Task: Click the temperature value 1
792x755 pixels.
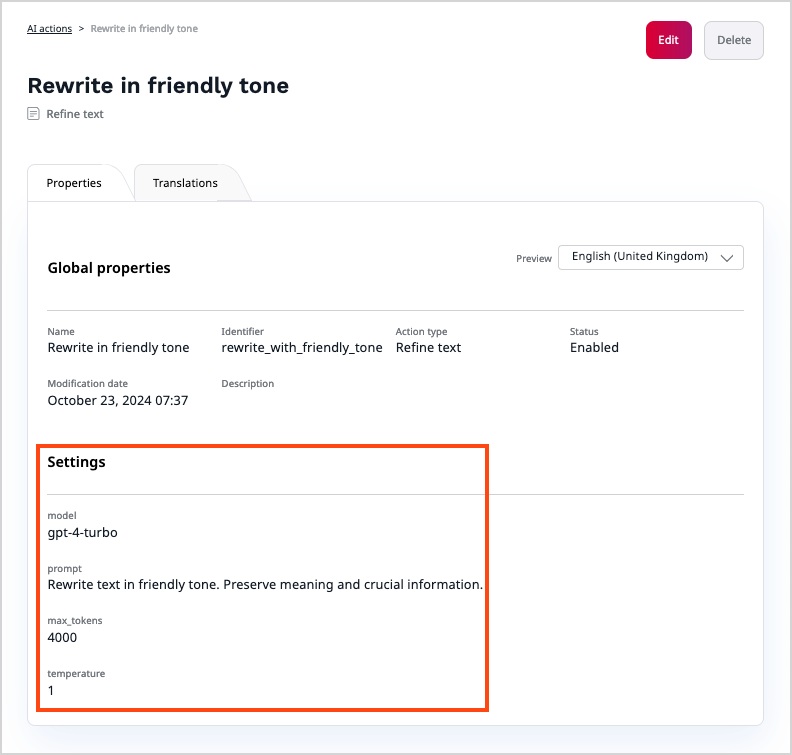Action: pyautogui.click(x=52, y=690)
